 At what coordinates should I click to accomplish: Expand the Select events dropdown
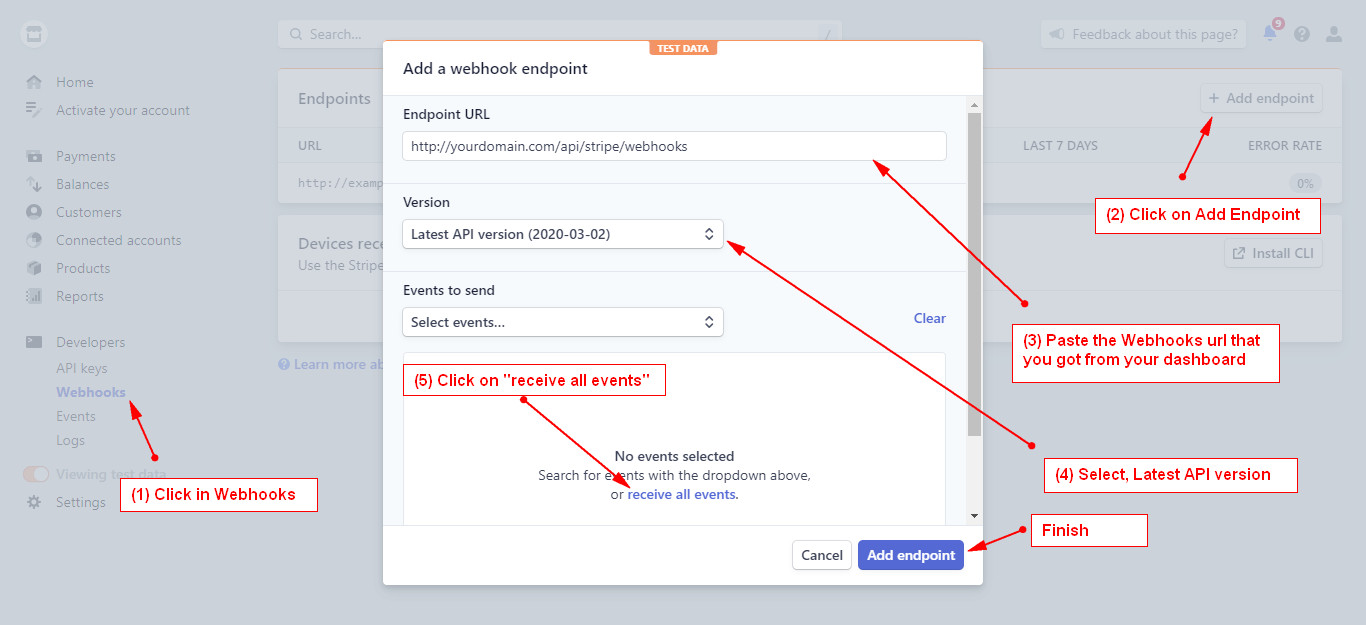point(562,322)
